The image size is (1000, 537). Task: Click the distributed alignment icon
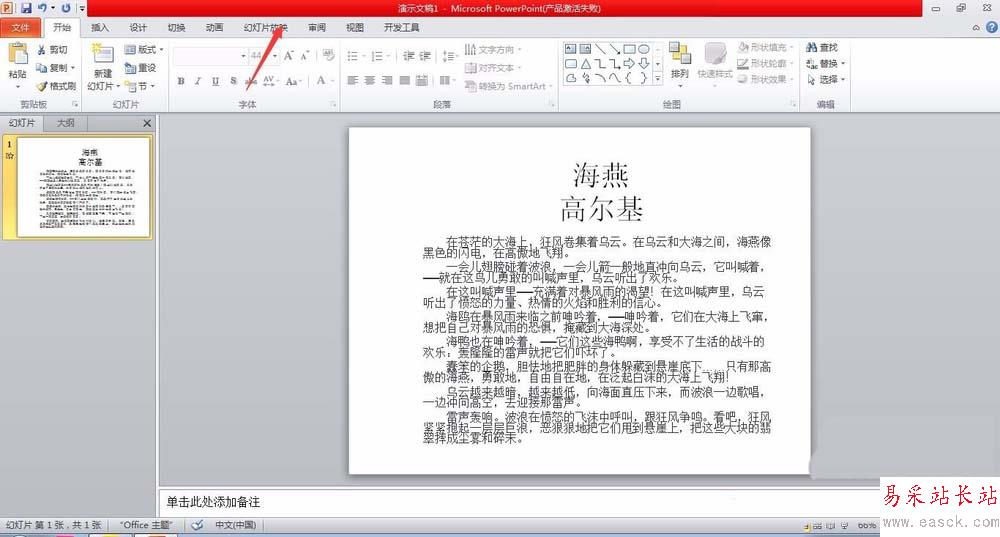click(x=422, y=80)
